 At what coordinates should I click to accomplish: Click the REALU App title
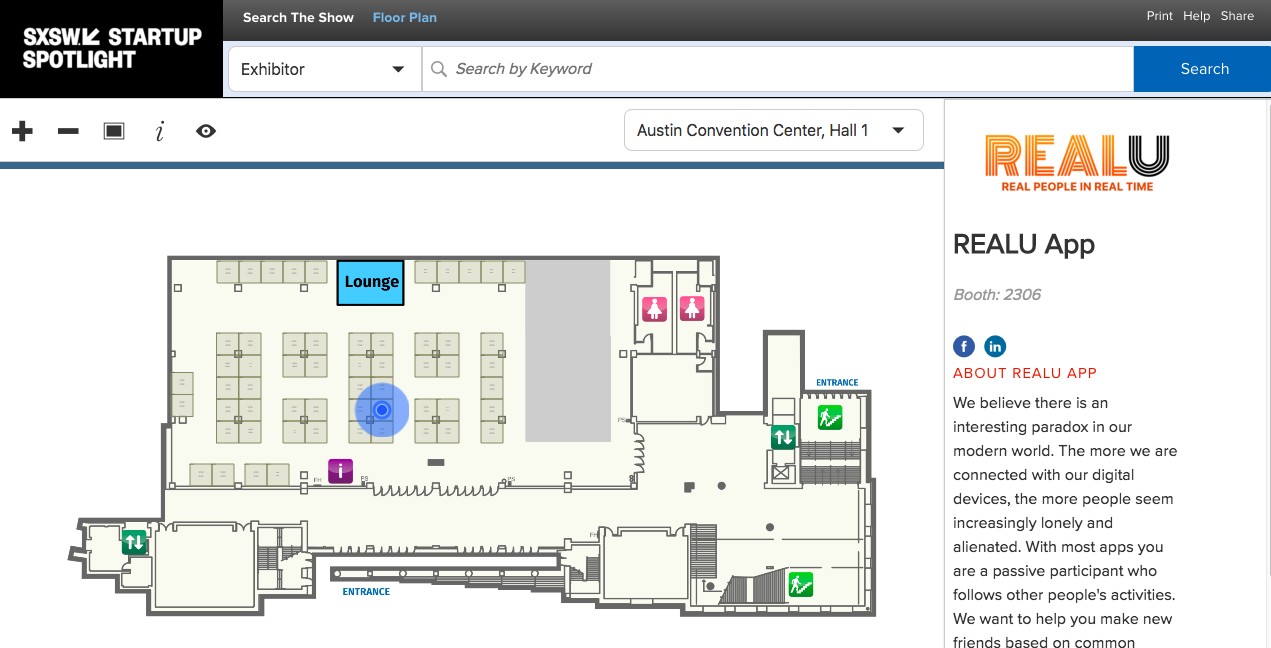pos(1024,245)
